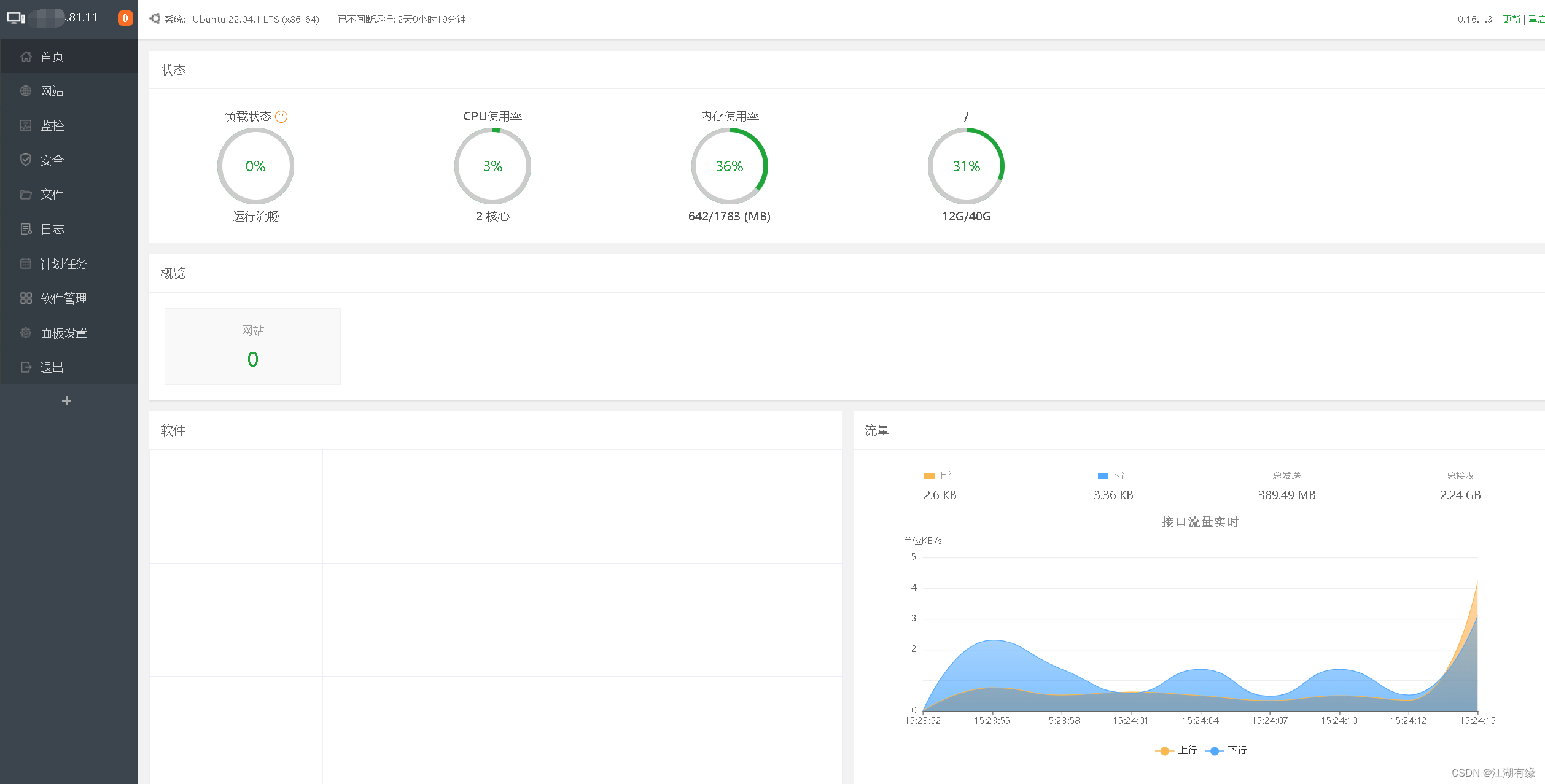The width and height of the screenshot is (1545, 784).
Task: Click the plus button below sidebar menu
Action: tap(67, 401)
